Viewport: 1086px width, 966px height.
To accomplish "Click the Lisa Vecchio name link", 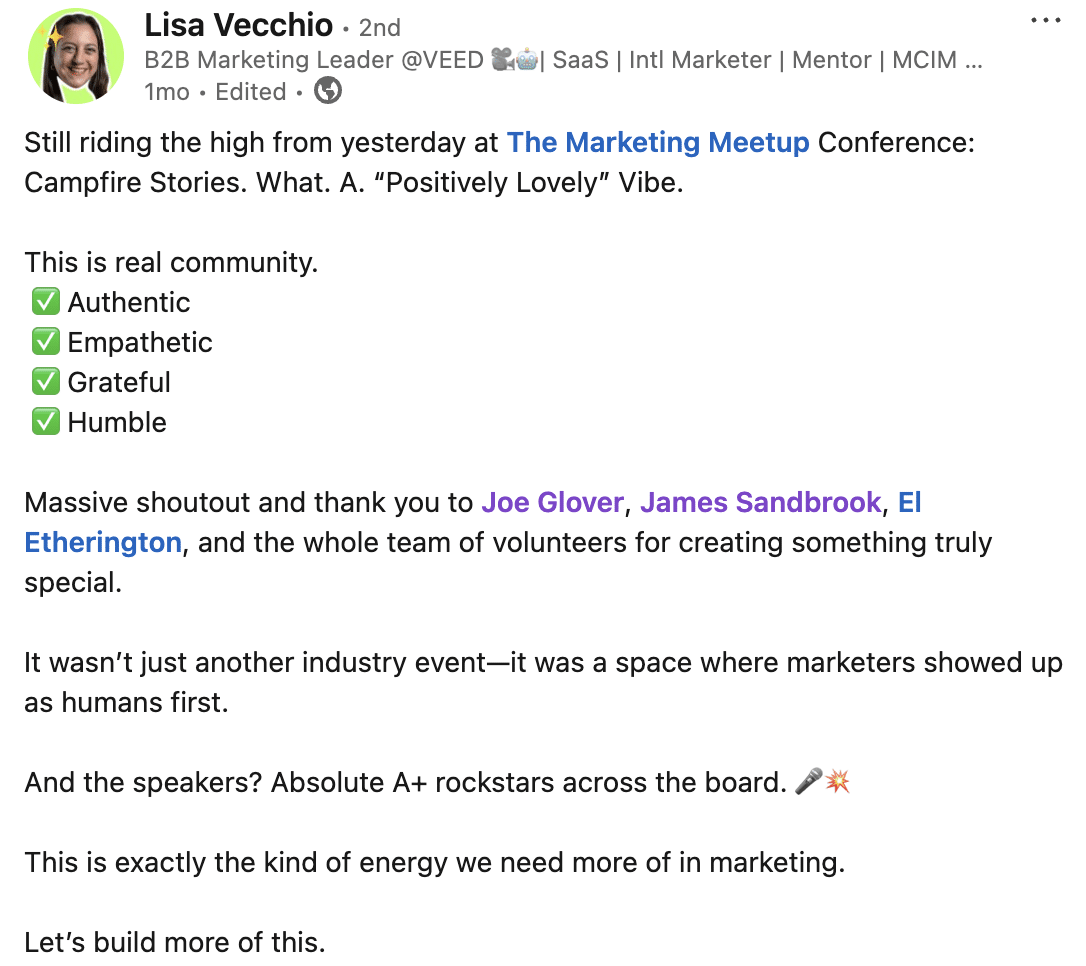I will 238,26.
